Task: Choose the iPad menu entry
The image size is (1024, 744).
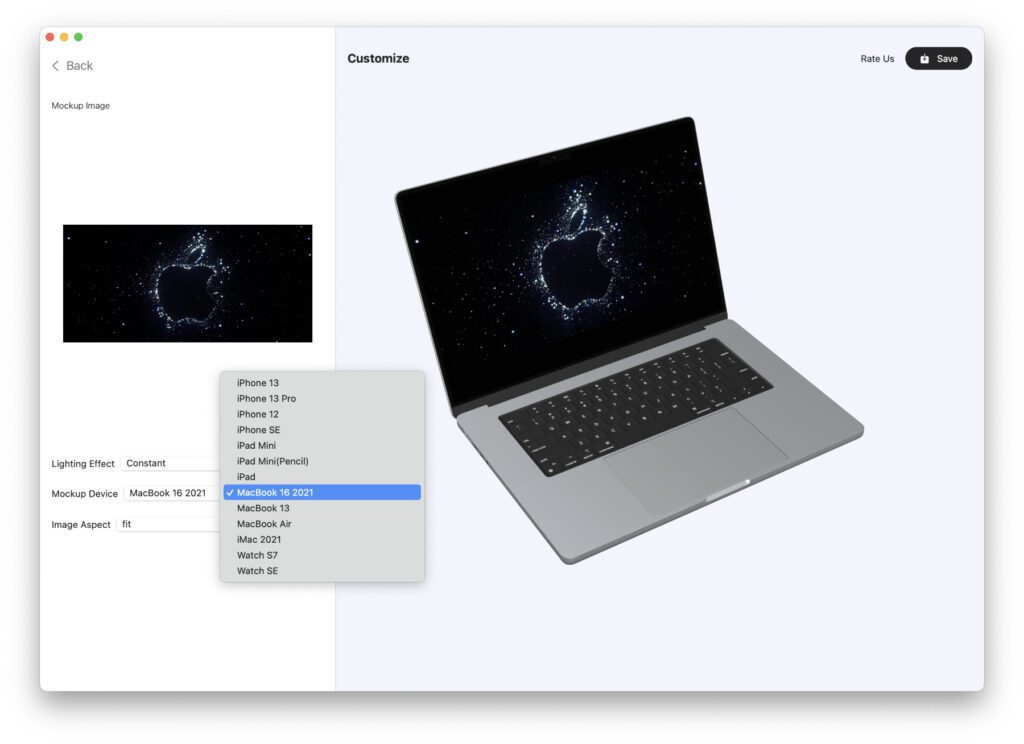Action: pyautogui.click(x=246, y=477)
